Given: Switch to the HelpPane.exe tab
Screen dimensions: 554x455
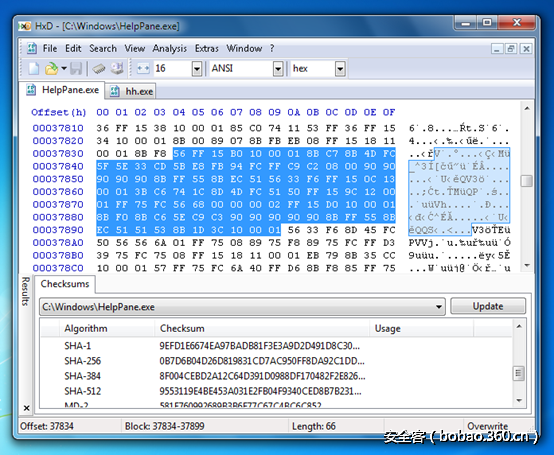Looking at the screenshot, I should (63, 90).
